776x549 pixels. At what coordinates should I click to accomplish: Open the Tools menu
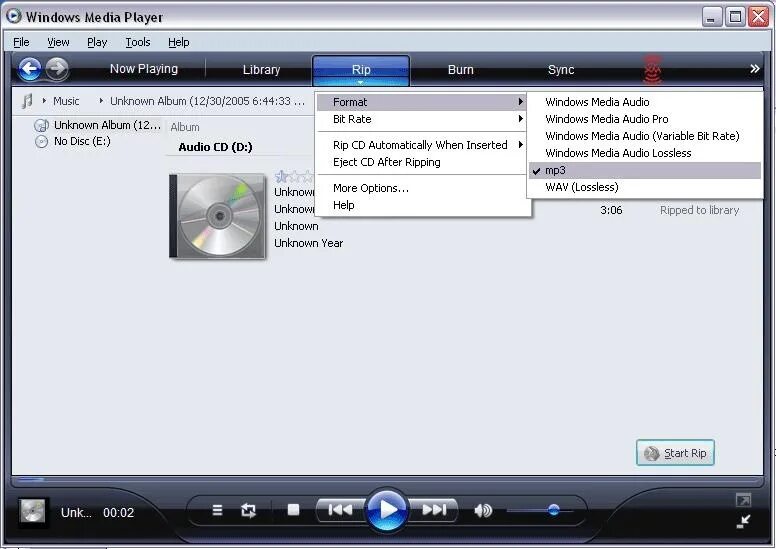[x=138, y=42]
